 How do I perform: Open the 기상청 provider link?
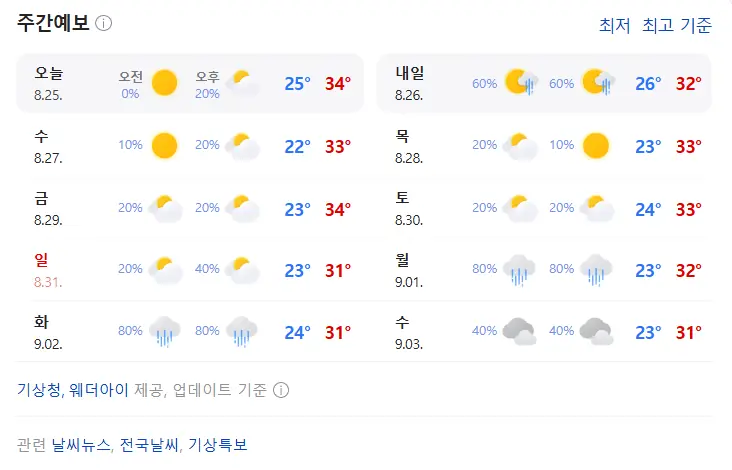(x=39, y=389)
